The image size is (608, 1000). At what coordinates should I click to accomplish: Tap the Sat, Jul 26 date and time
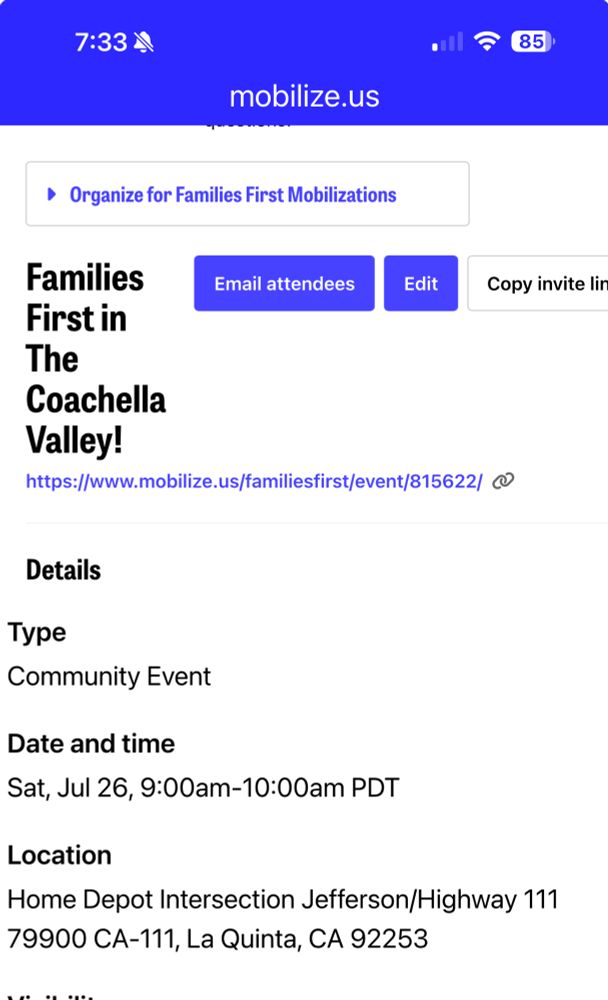click(x=203, y=788)
